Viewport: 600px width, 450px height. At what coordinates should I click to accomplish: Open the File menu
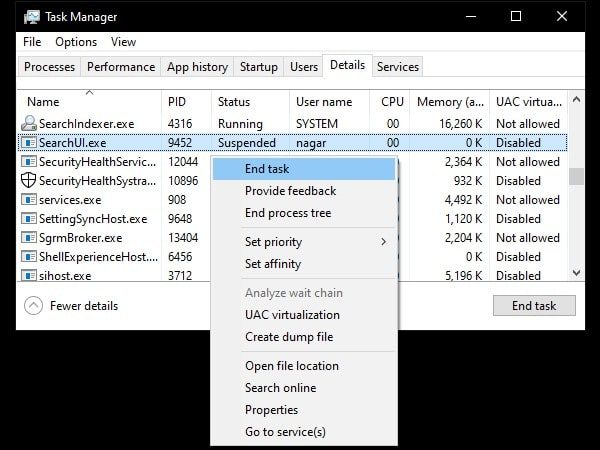(x=32, y=42)
